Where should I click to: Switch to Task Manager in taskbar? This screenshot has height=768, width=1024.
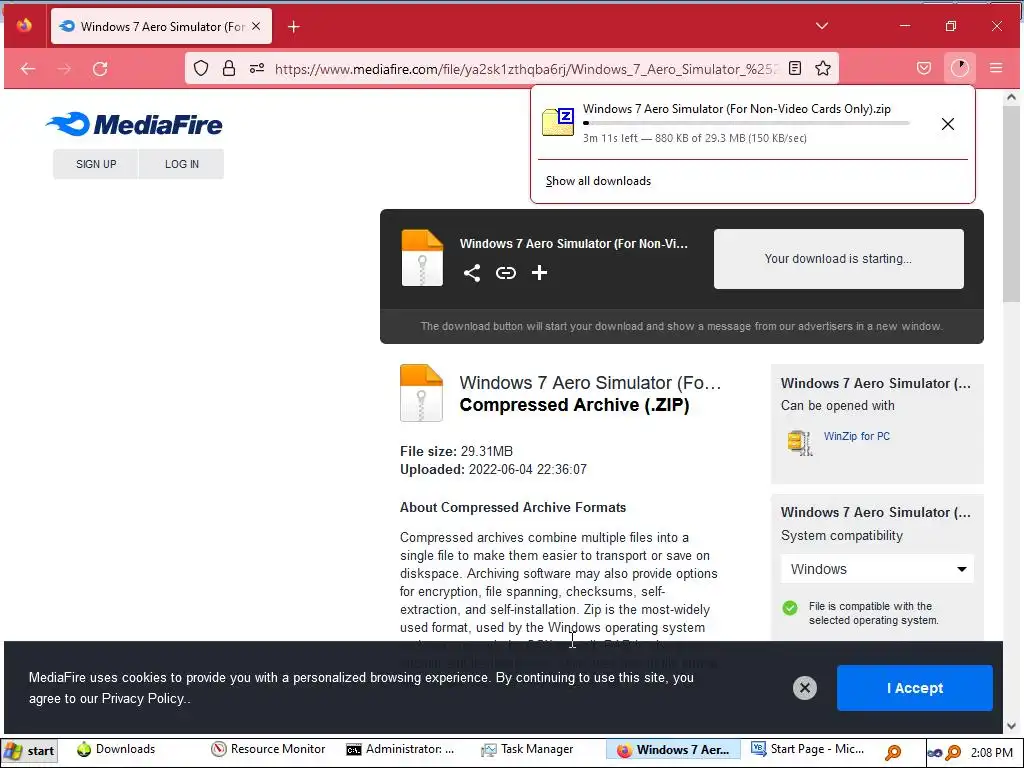coord(528,749)
